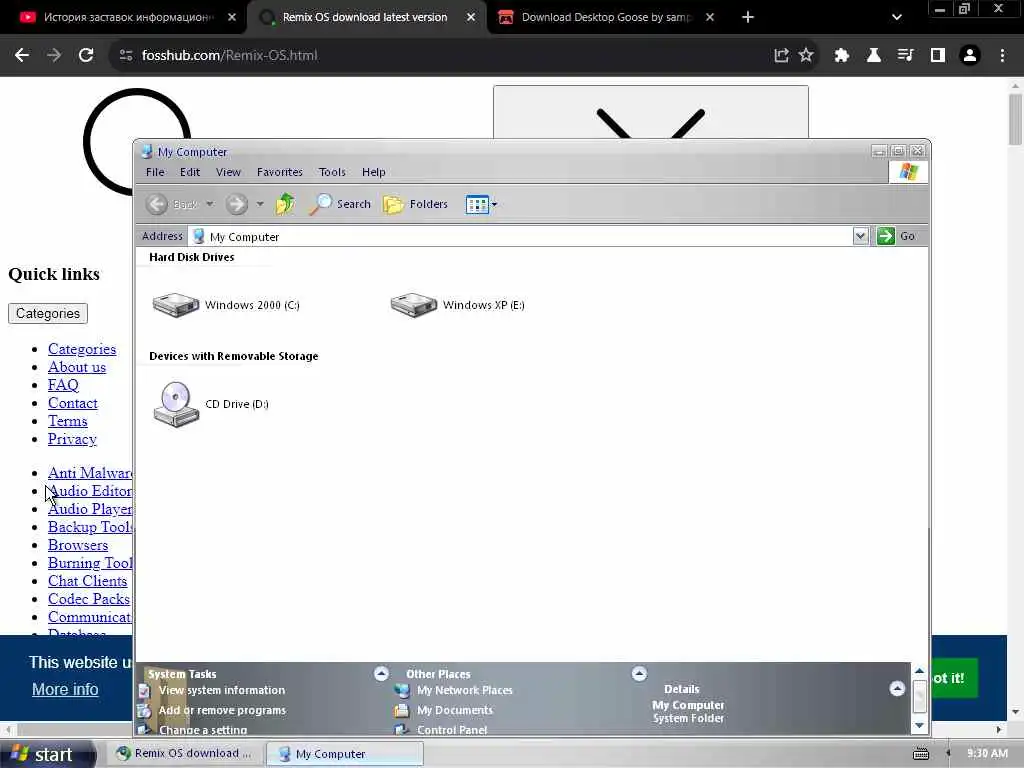Open the Help menu
The width and height of the screenshot is (1024, 768).
point(374,172)
